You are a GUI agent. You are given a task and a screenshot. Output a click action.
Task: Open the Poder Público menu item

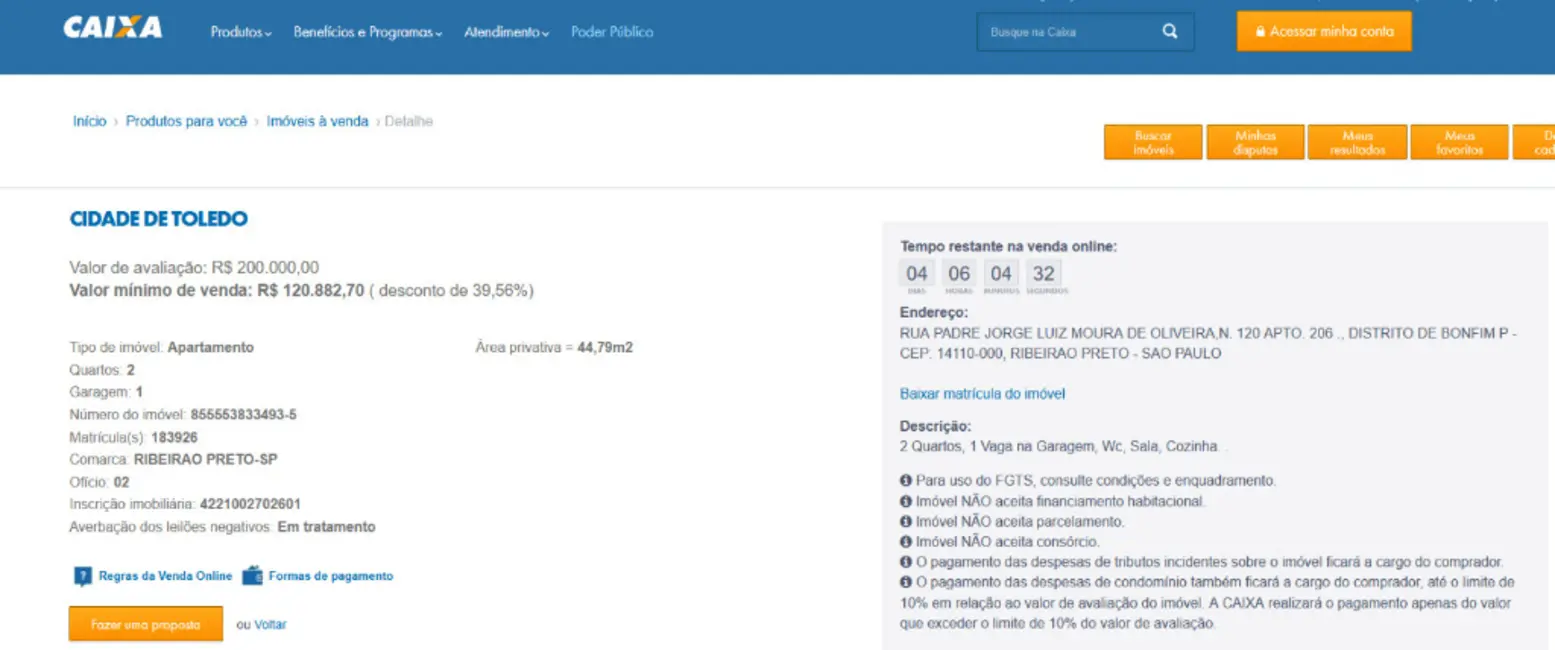612,32
